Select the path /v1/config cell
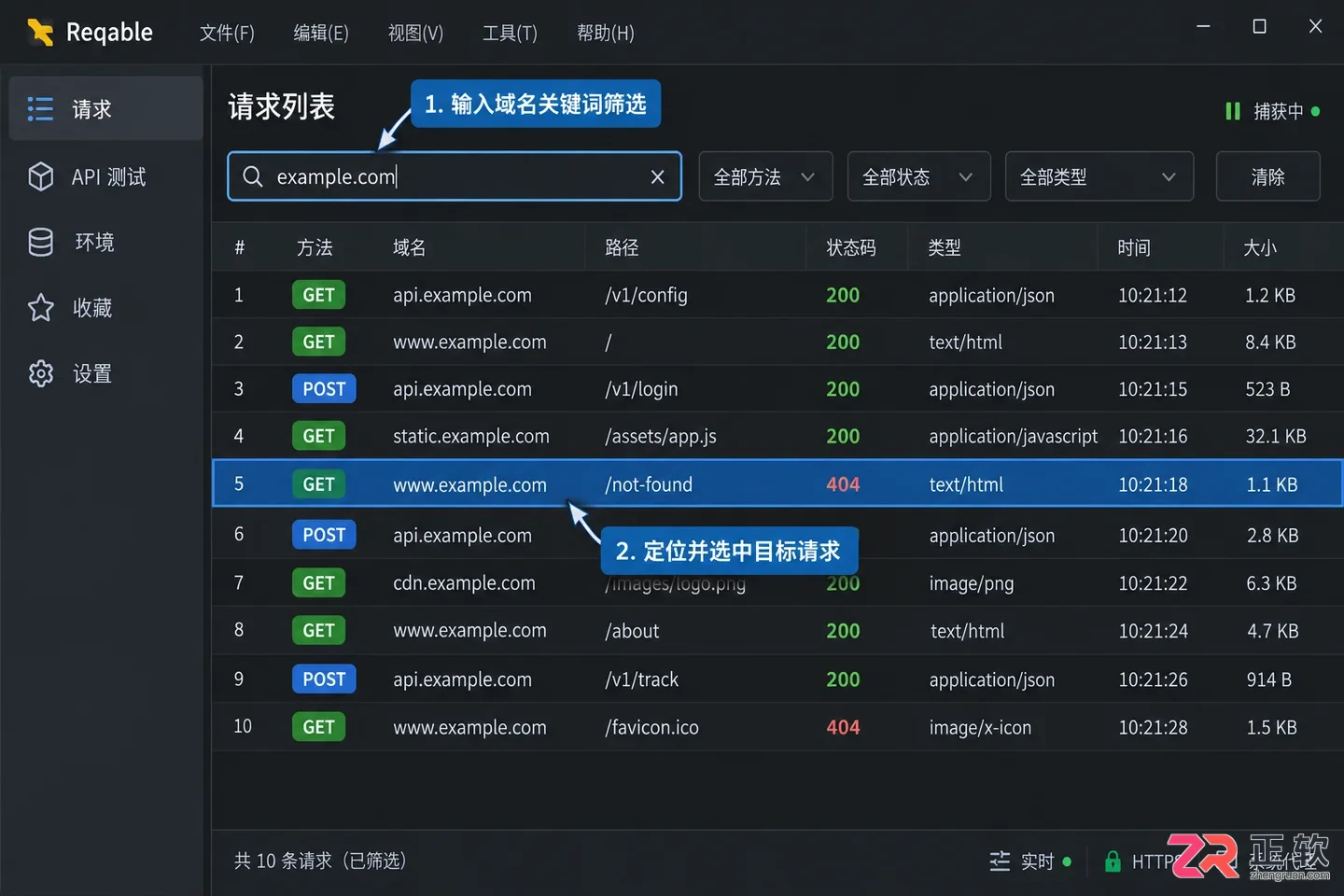 tap(646, 295)
